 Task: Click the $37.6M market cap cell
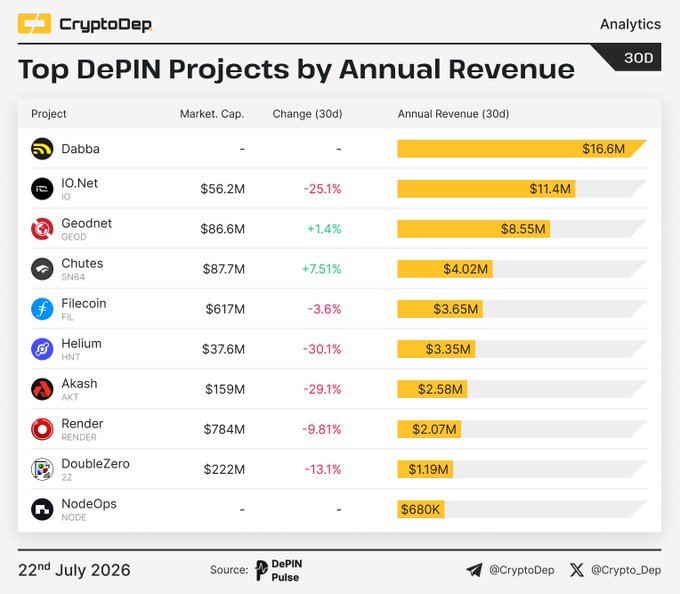[223, 349]
